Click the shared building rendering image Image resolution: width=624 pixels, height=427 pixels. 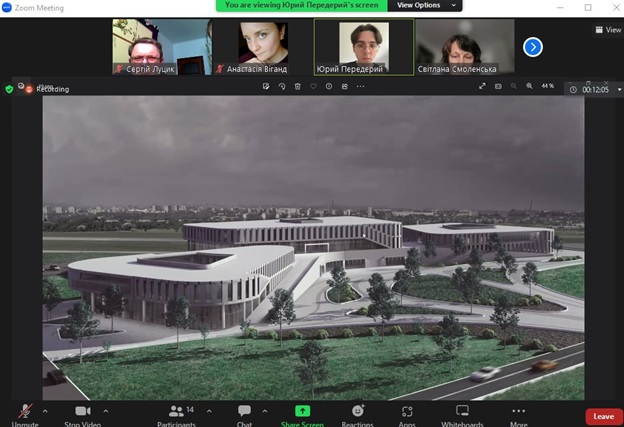314,248
